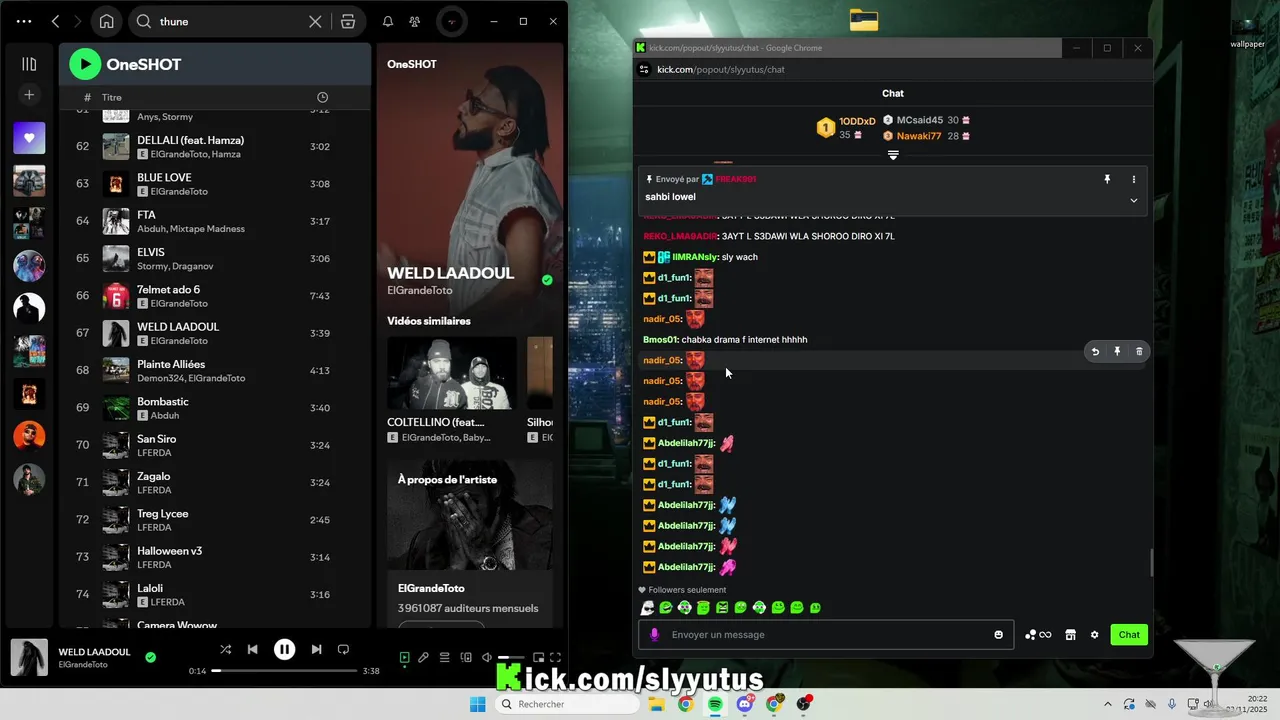Toggle repeat mode

[343, 649]
